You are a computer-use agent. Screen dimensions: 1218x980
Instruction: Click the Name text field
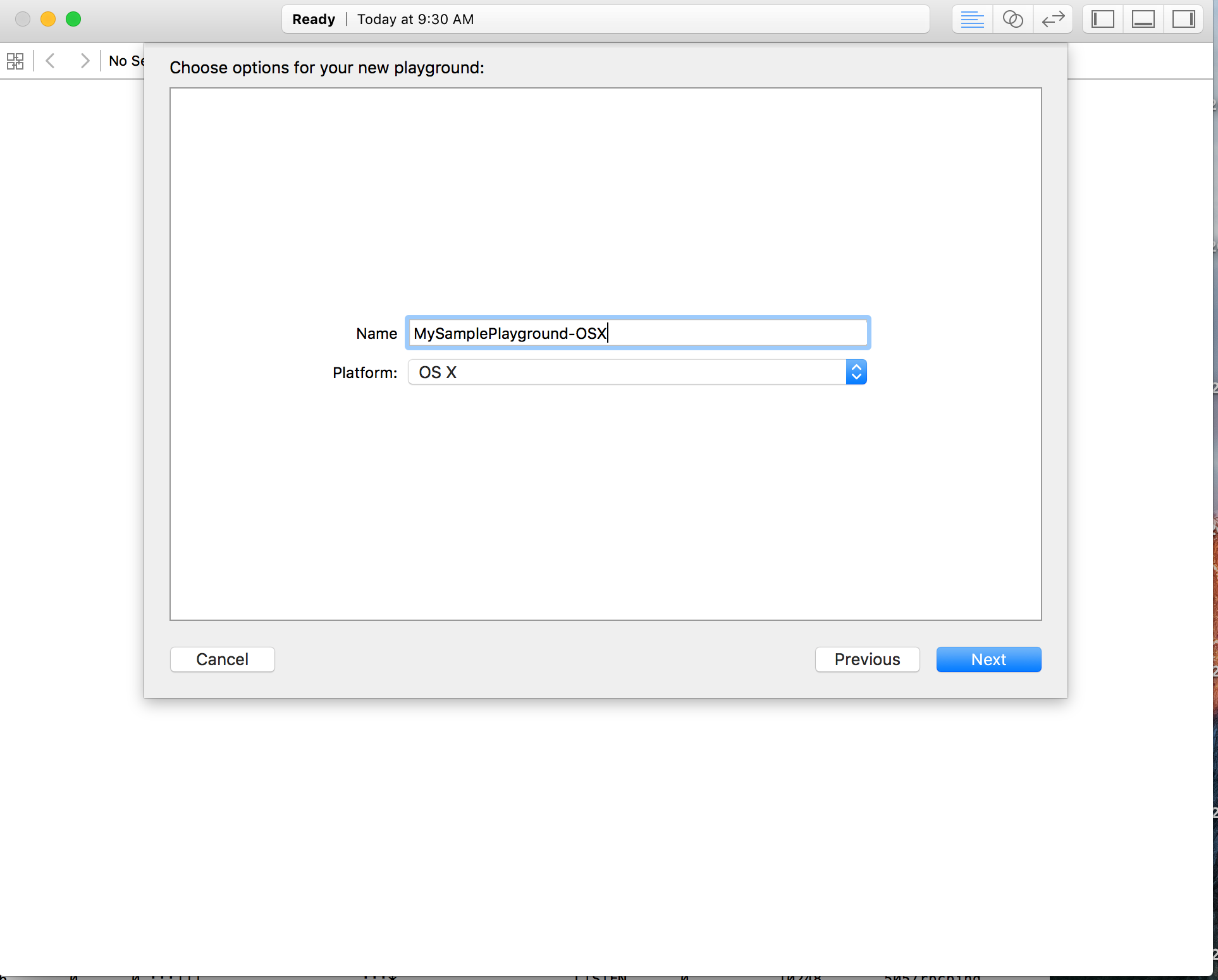pos(637,333)
